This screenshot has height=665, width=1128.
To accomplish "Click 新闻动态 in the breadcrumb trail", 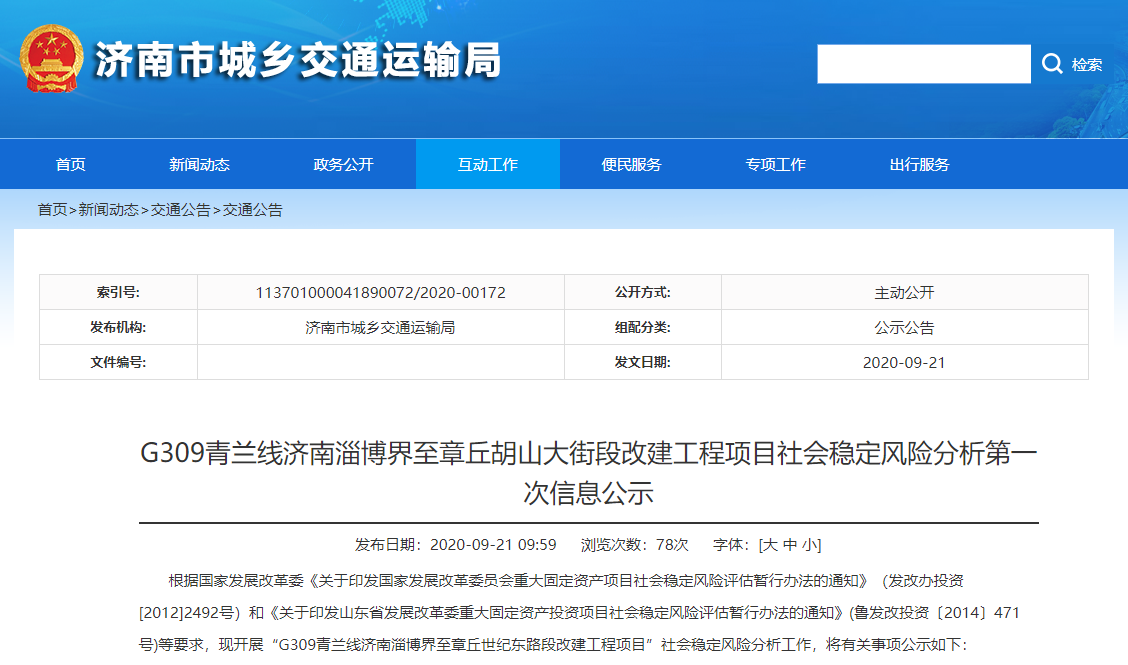I will (109, 210).
